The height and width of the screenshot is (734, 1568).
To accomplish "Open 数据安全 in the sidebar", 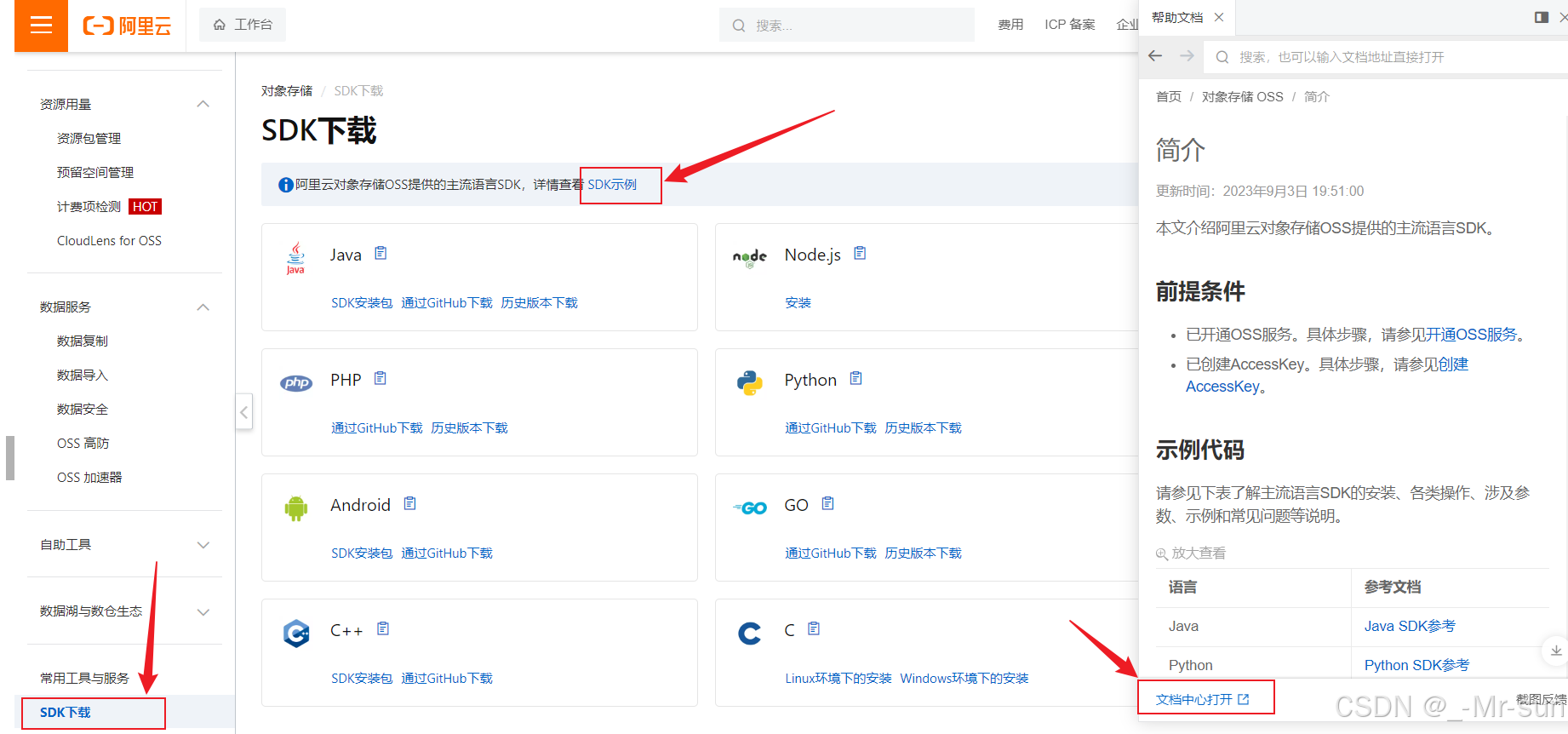I will pos(83,409).
